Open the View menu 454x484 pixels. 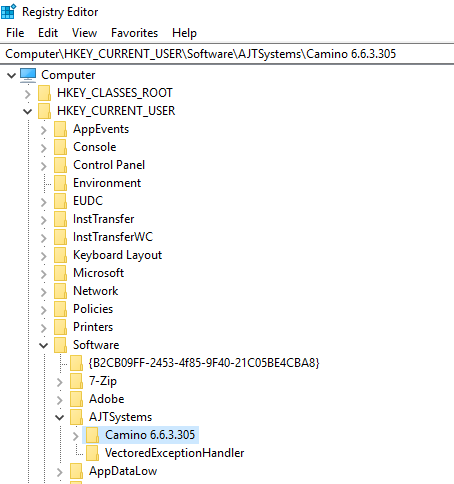(84, 33)
